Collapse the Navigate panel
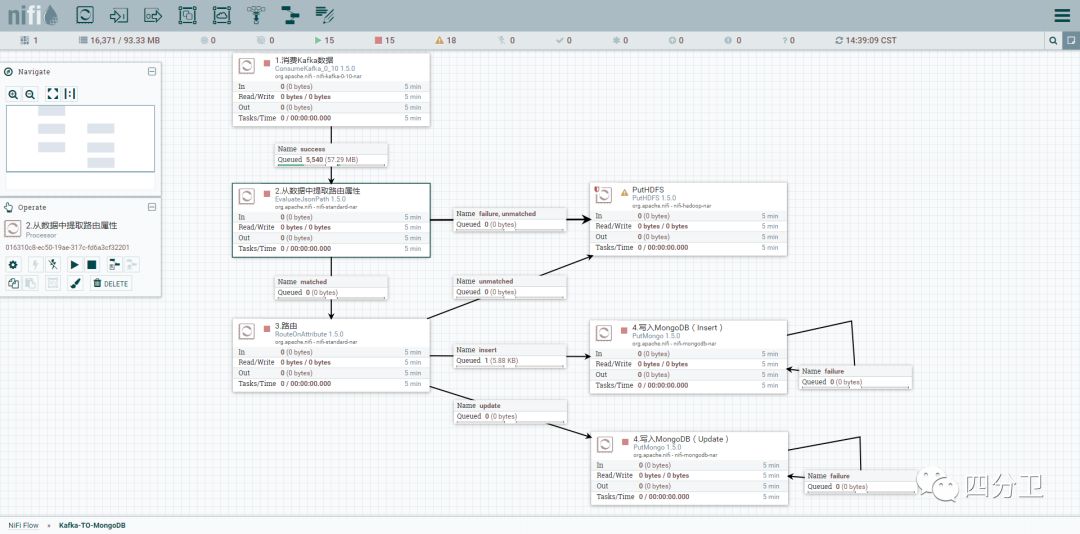The image size is (1080, 534). point(152,71)
